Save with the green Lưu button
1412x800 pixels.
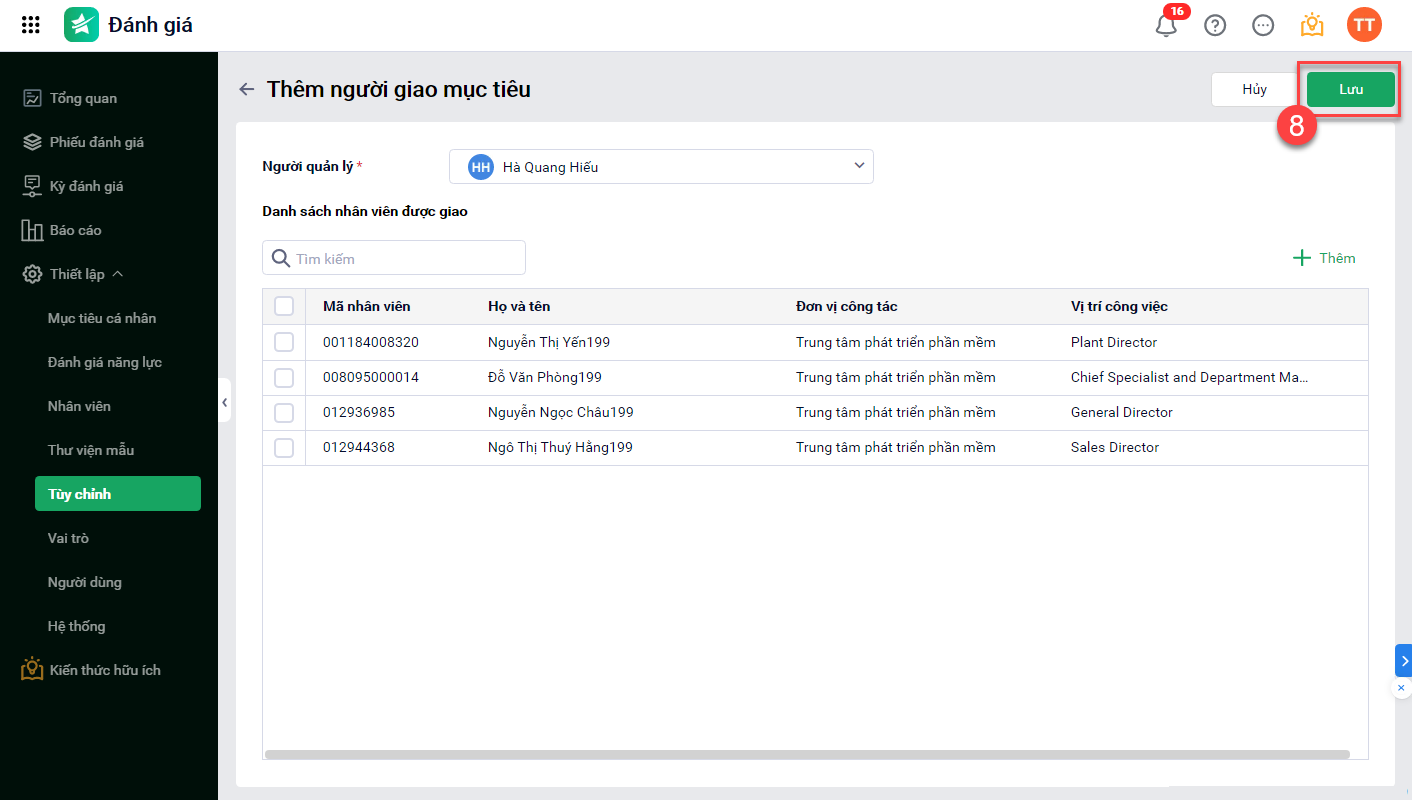click(1351, 89)
